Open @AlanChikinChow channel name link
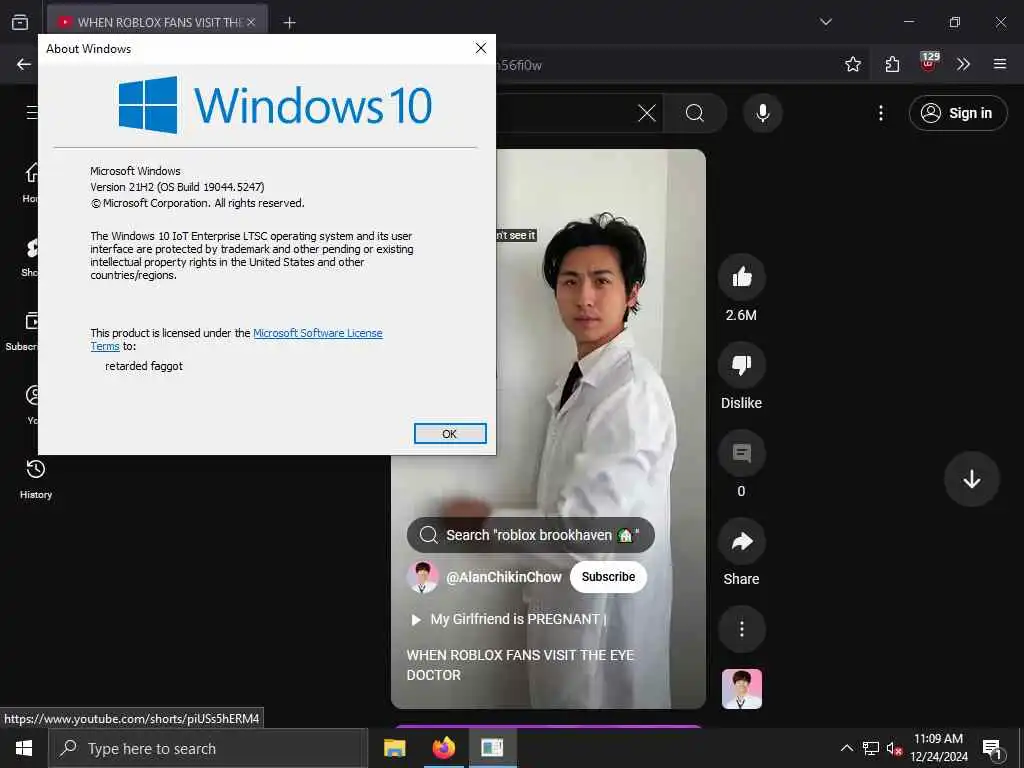The image size is (1024, 768). (504, 577)
